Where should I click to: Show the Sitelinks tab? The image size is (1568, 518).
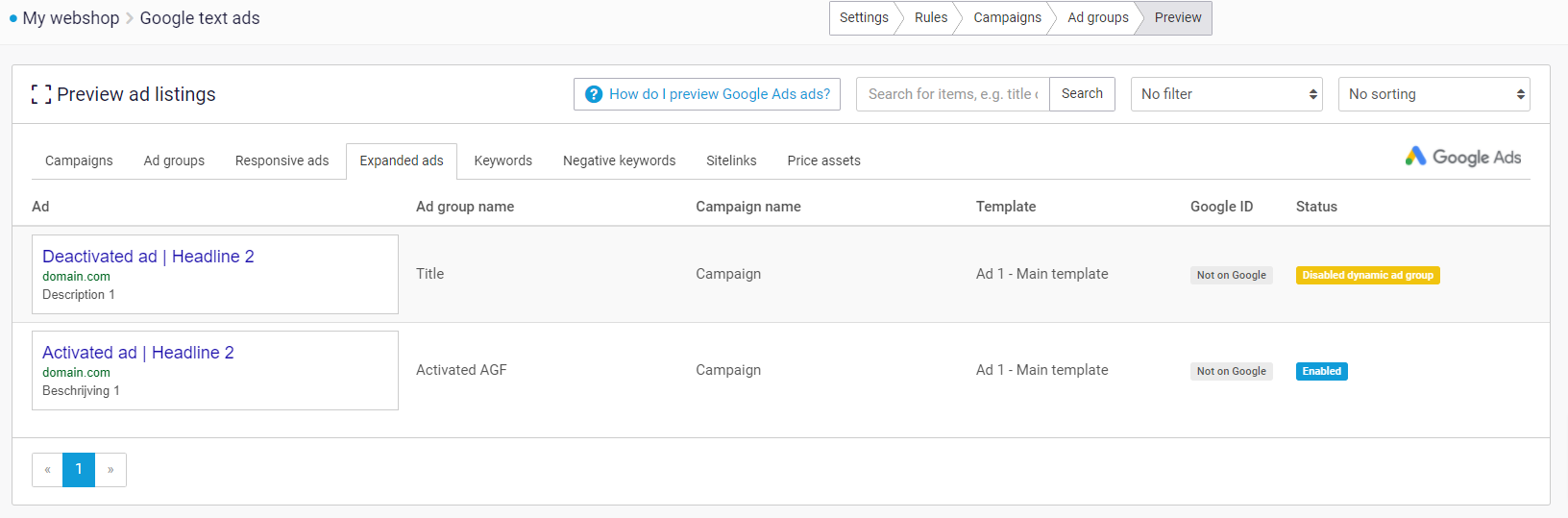coord(731,160)
